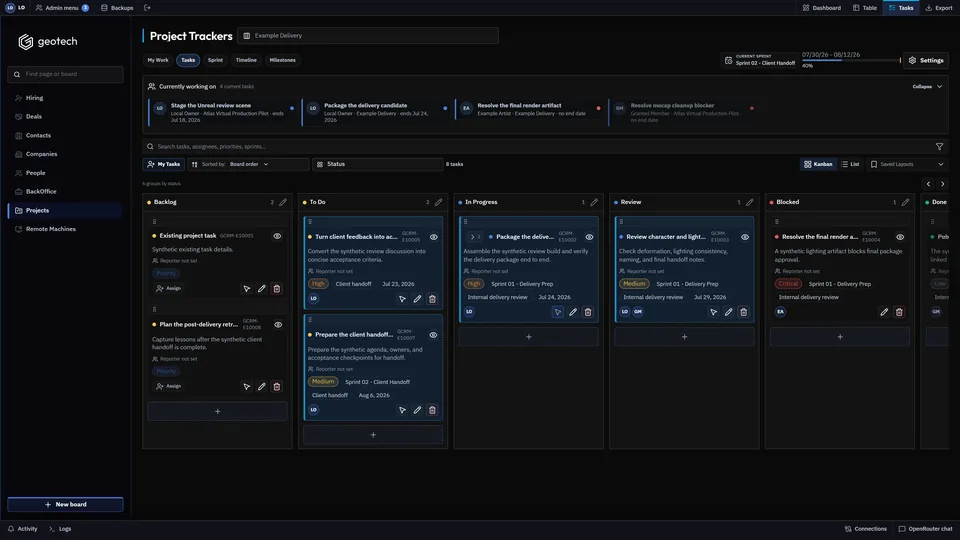The width and height of the screenshot is (960, 540).
Task: Click the Export button
Action: (x=939, y=8)
